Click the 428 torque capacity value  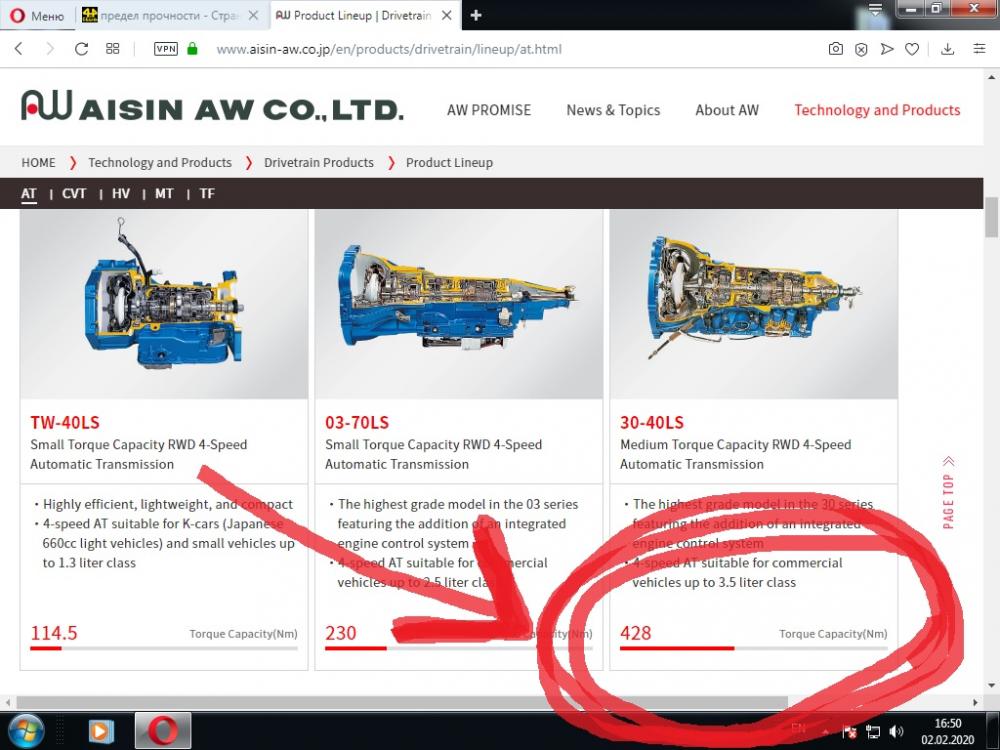tap(636, 633)
